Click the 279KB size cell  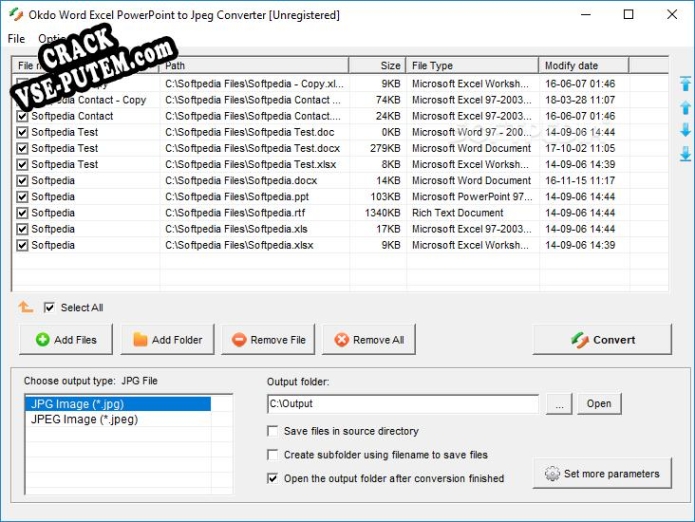click(x=385, y=148)
